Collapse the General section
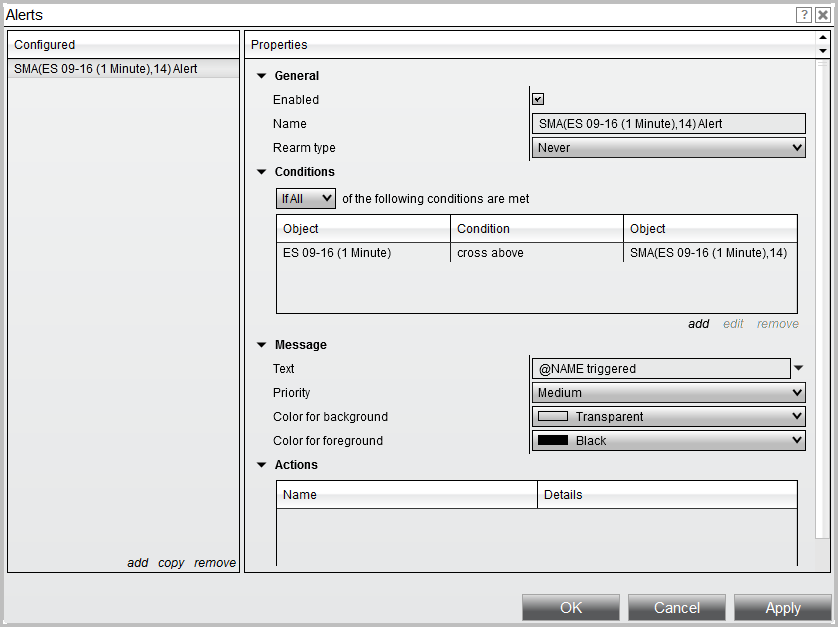 click(x=261, y=75)
